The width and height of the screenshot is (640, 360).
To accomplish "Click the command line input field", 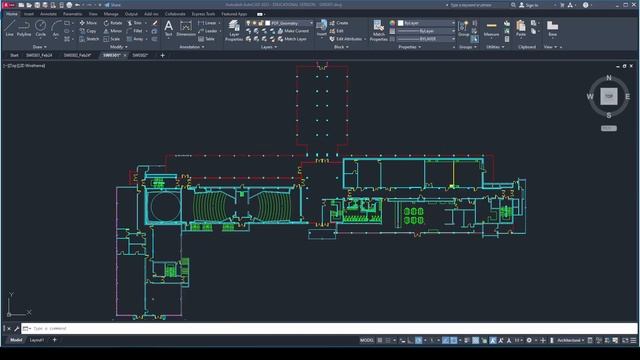I will 329,328.
